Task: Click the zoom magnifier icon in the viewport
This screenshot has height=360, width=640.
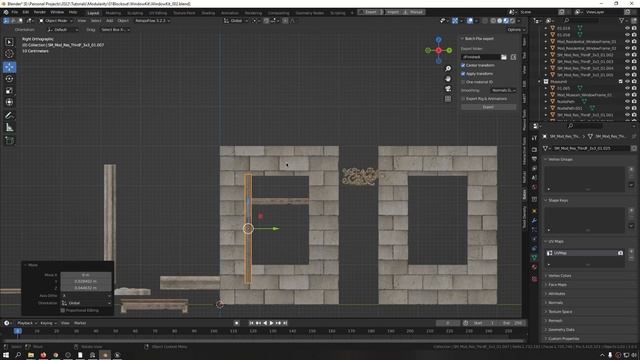Action: pyautogui.click(x=448, y=69)
